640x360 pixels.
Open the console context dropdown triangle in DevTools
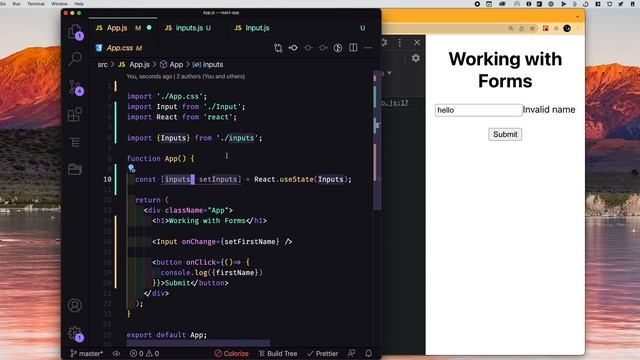pos(390,73)
